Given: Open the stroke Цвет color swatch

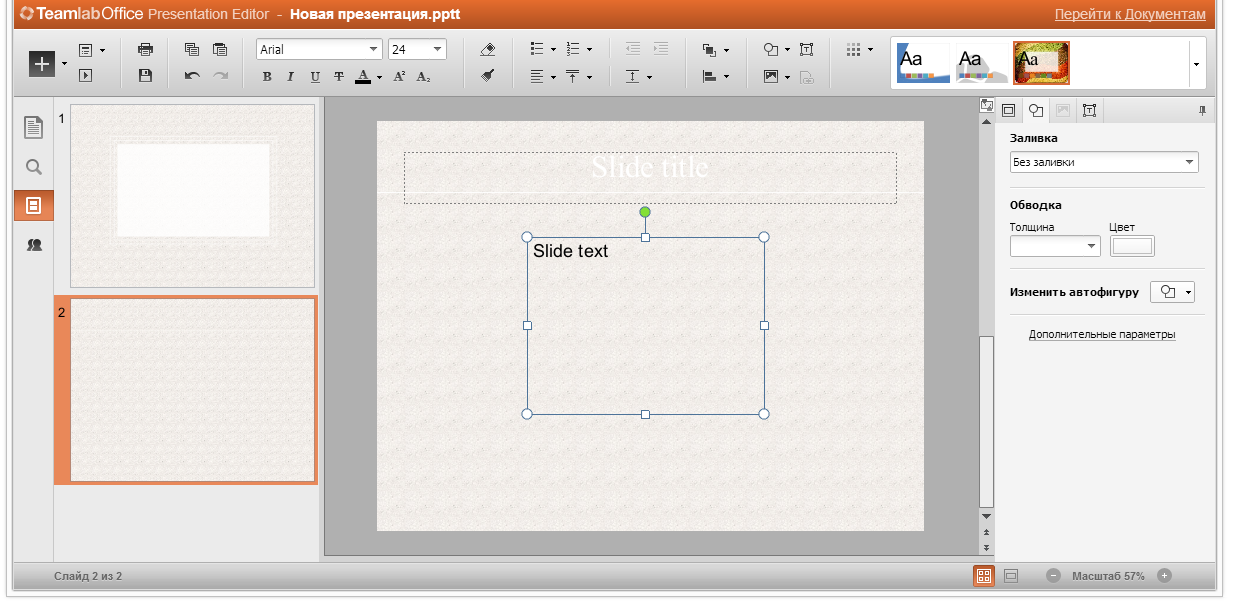Looking at the screenshot, I should (1131, 246).
